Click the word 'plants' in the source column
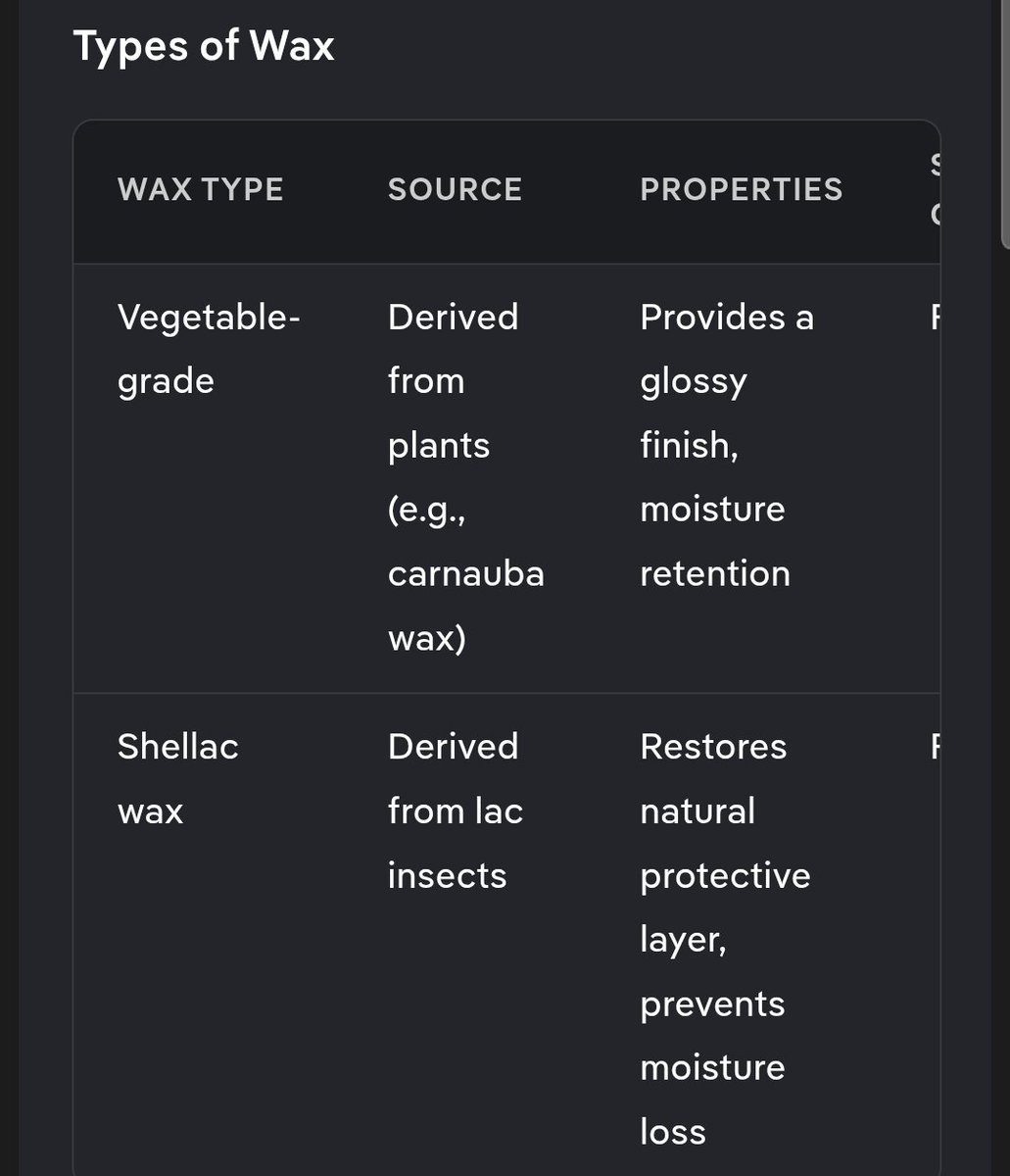 (438, 445)
